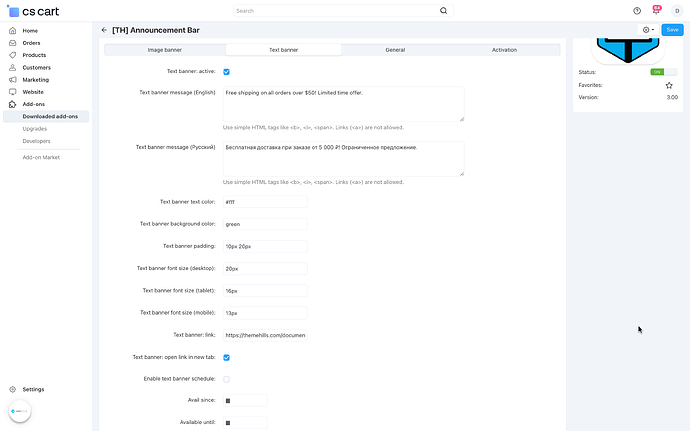
Task: Open calendar icon in Available until field
Action: [229, 423]
